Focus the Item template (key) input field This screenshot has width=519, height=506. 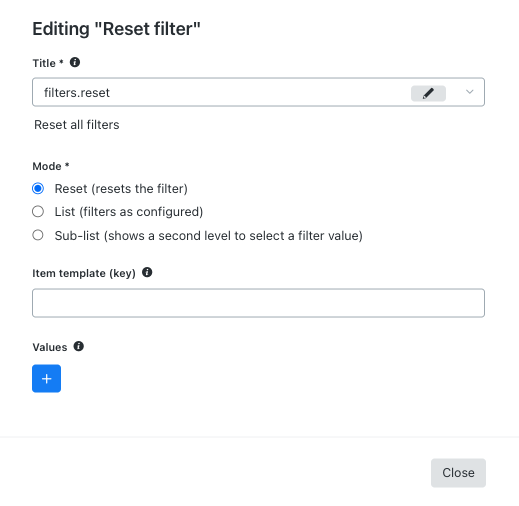click(258, 303)
